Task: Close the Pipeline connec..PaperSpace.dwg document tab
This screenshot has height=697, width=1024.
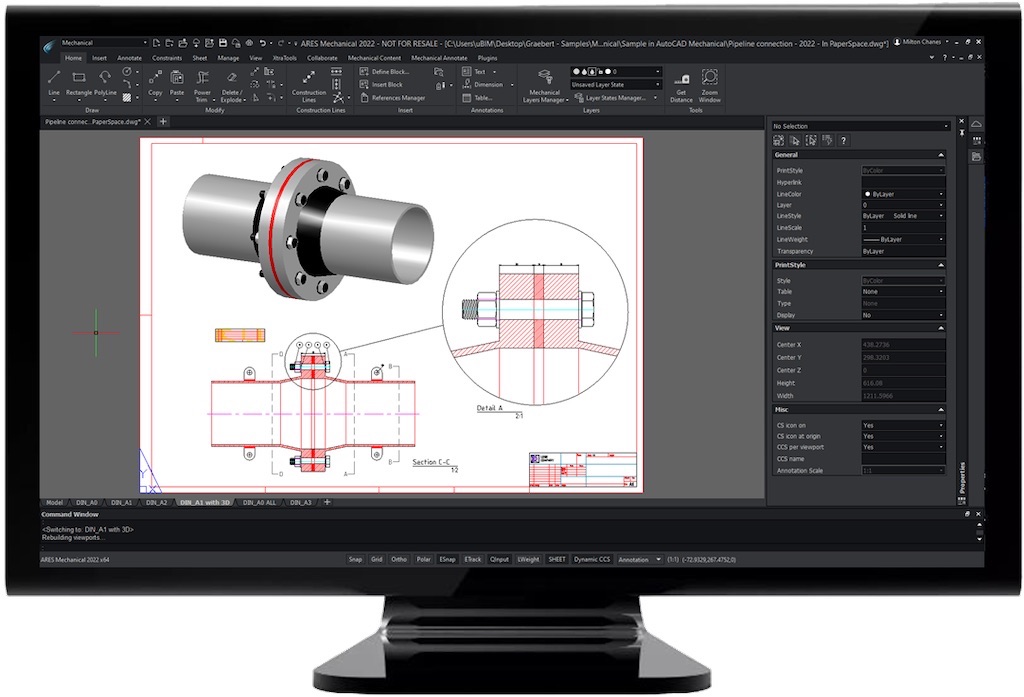Action: click(148, 122)
